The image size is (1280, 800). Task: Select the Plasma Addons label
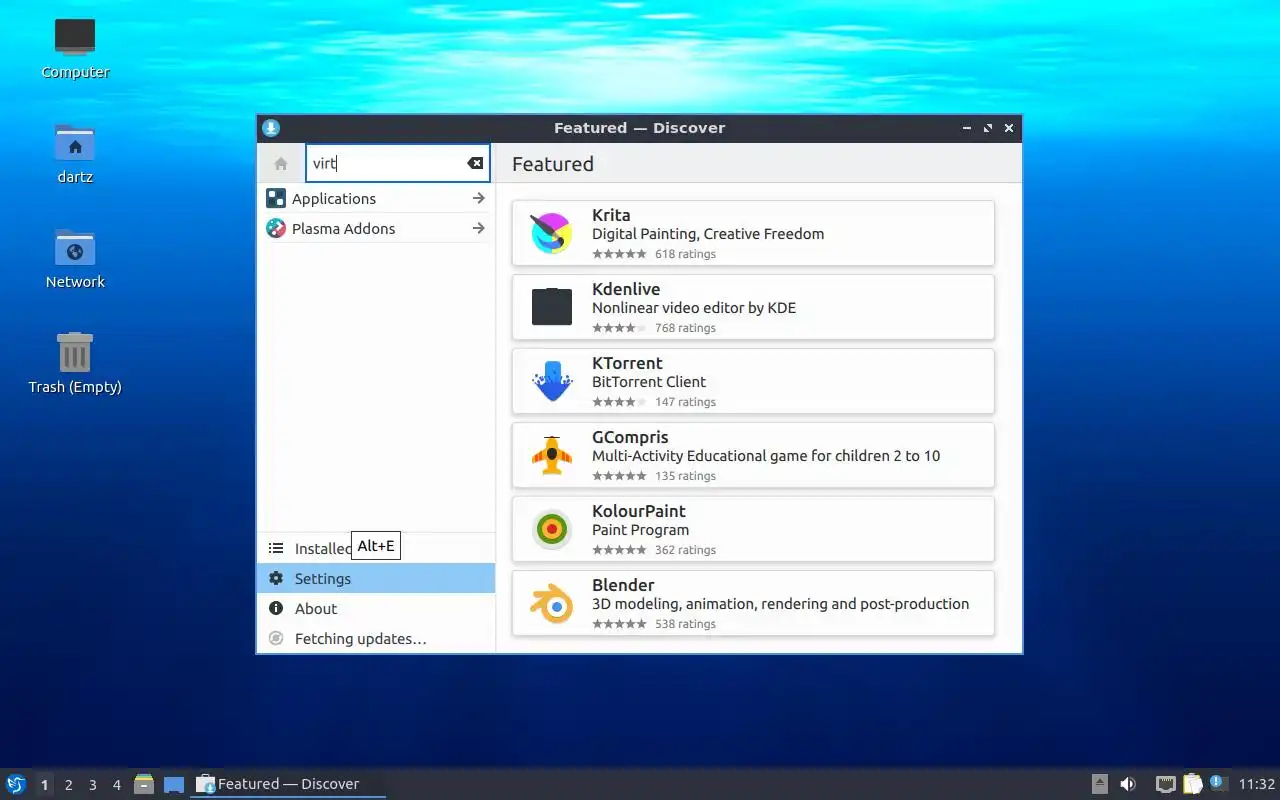coord(343,228)
